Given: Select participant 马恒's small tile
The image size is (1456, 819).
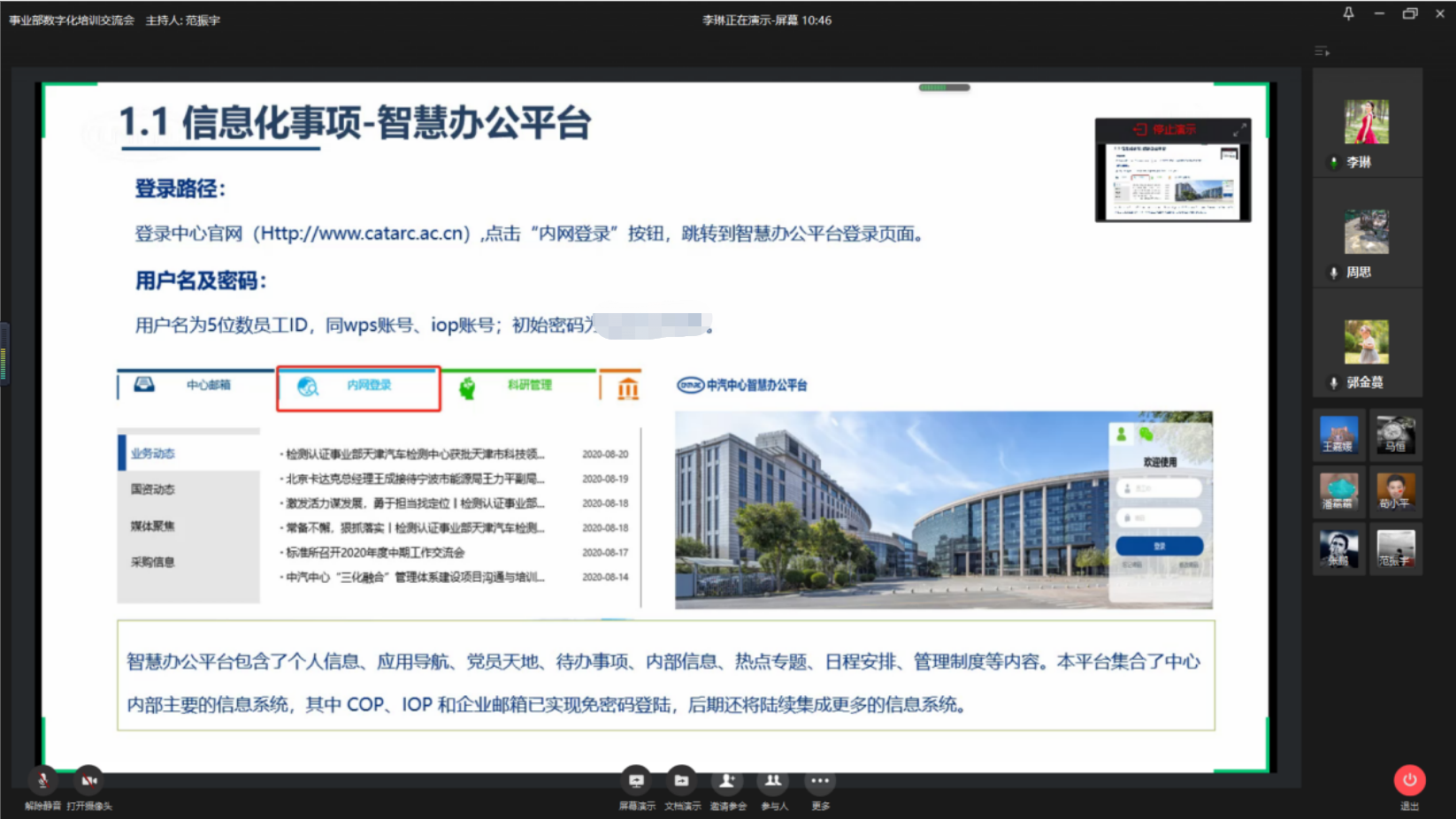Looking at the screenshot, I should tap(1396, 434).
